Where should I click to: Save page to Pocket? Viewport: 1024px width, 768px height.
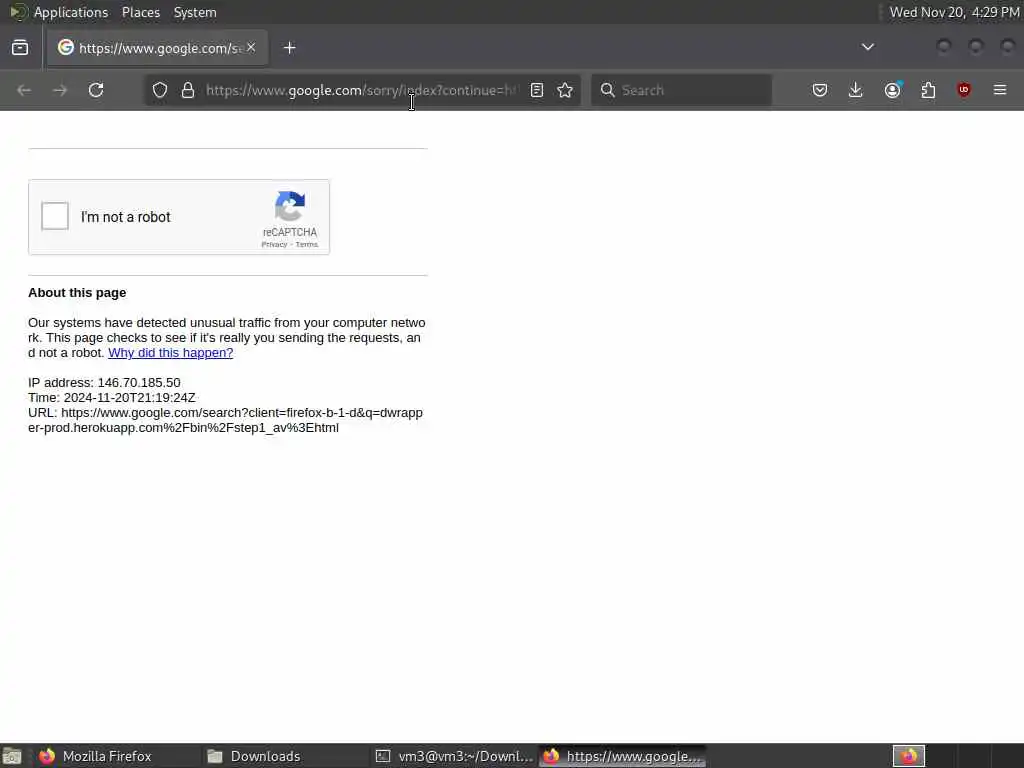pyautogui.click(x=820, y=90)
